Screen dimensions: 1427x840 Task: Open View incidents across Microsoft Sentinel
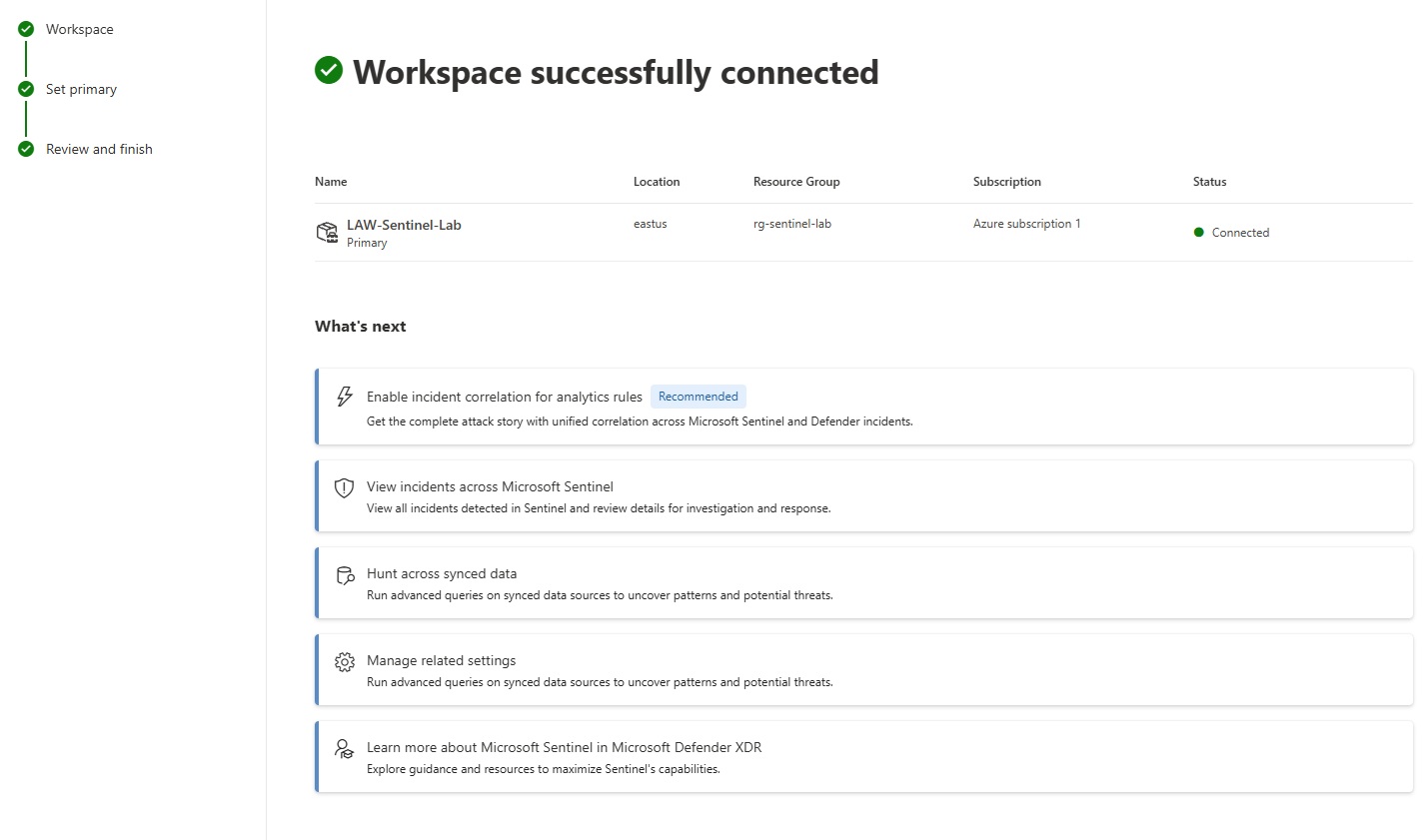coord(864,496)
